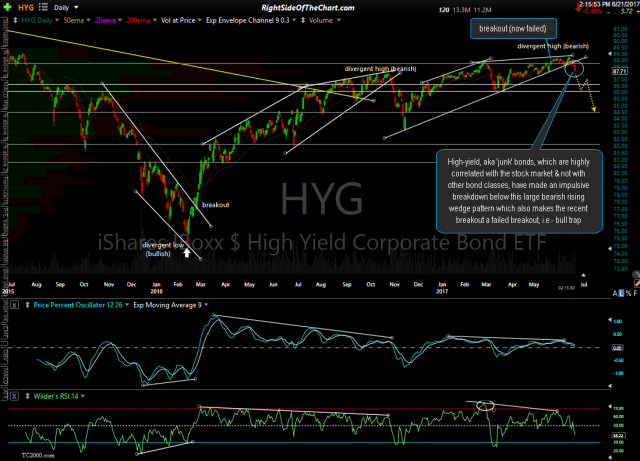Click the 13.3M volume figure
Screen dimensions: 640x461
point(461,10)
